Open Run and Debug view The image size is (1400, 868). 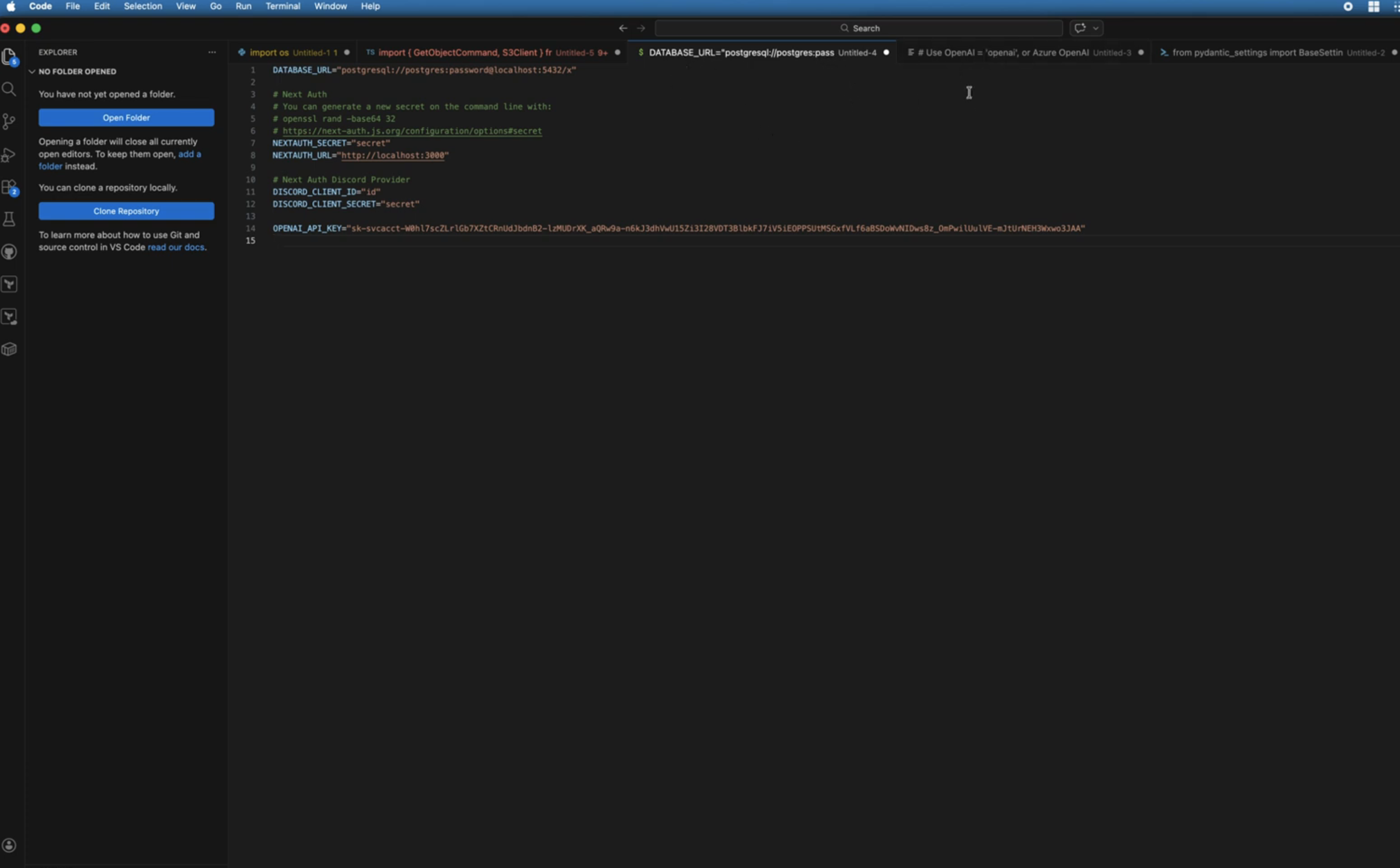[x=9, y=154]
